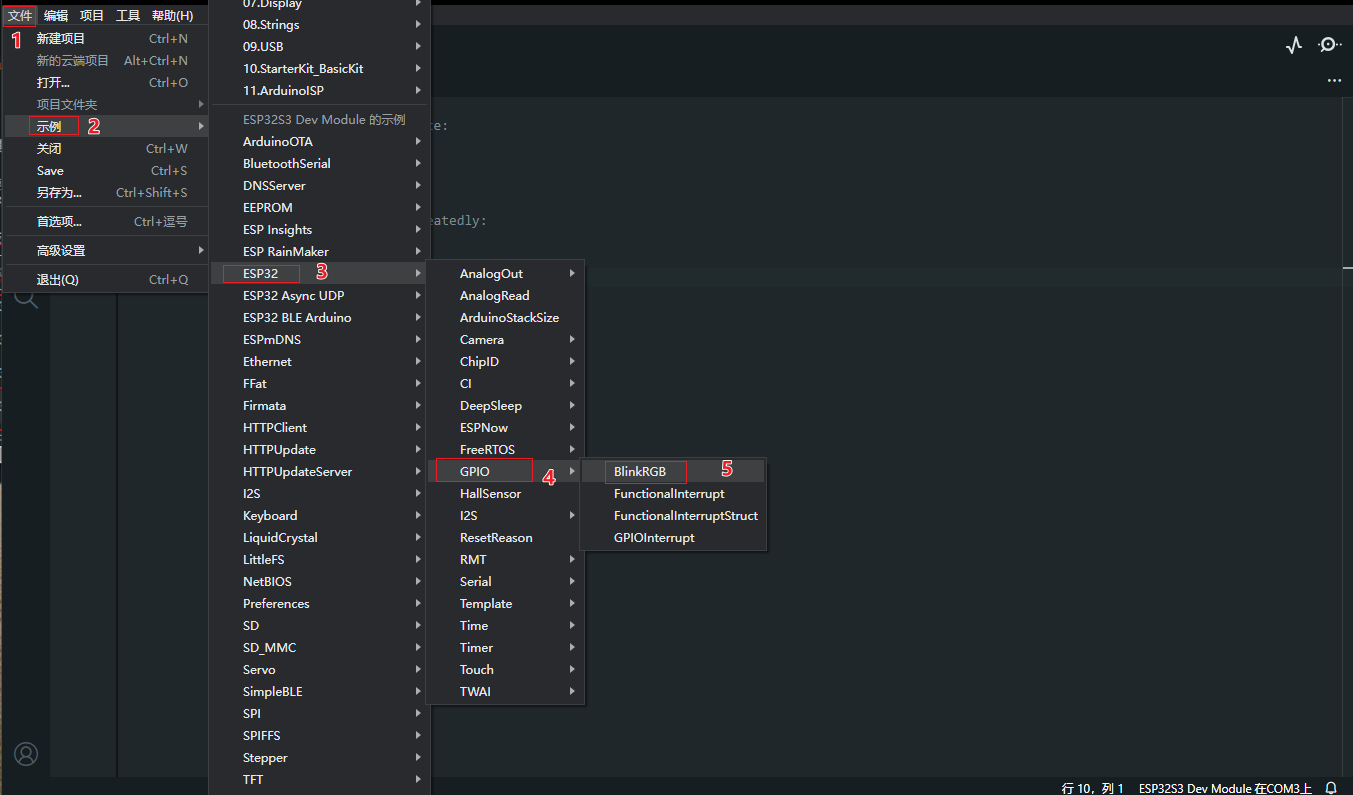This screenshot has width=1353, height=795.
Task: Open the SPIFFS examples submenu
Action: point(319,736)
